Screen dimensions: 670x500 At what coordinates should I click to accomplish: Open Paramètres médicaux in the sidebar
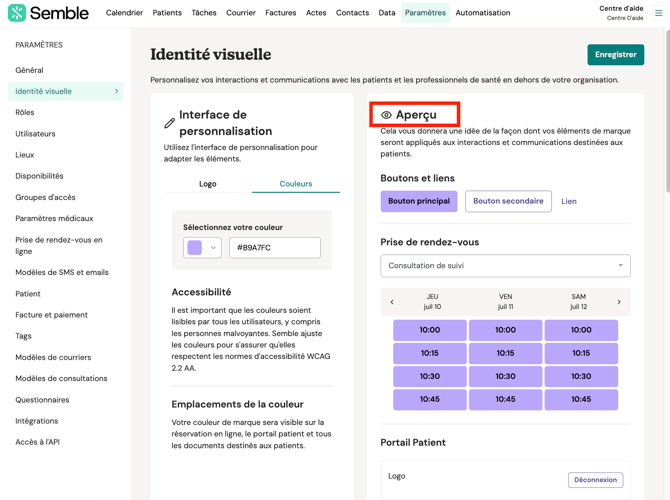[x=54, y=218]
